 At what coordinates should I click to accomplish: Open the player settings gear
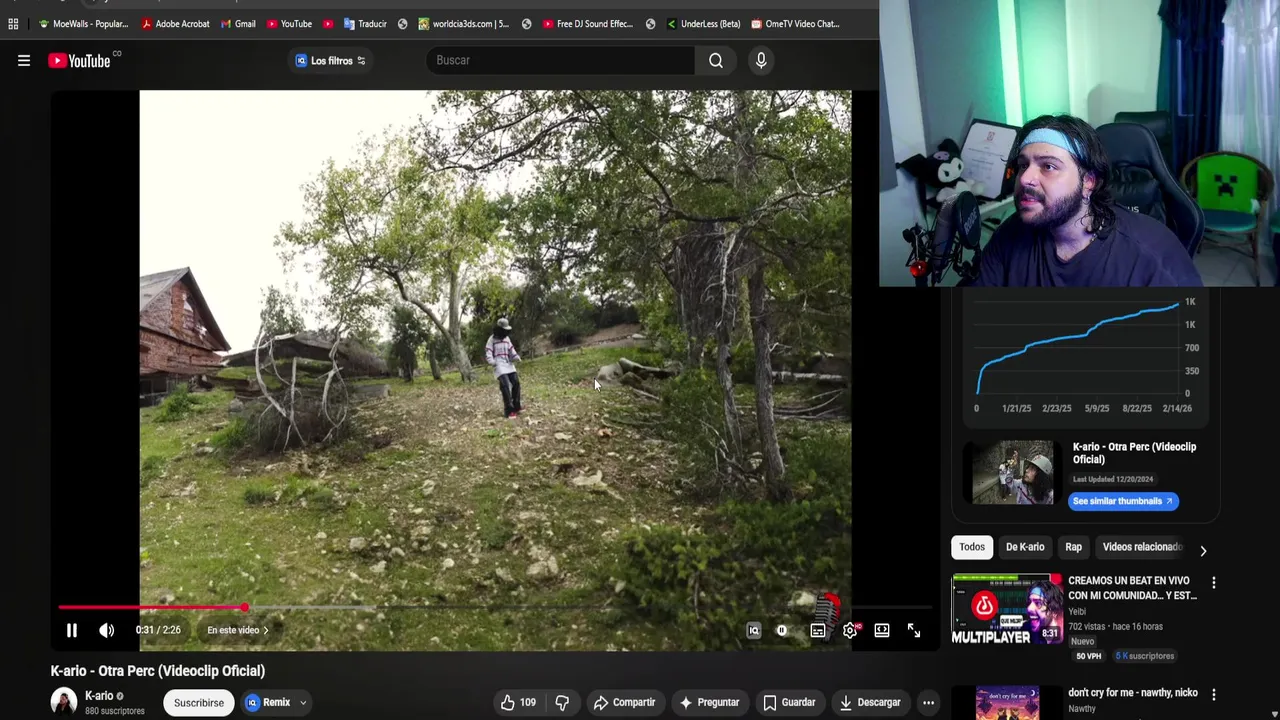[850, 630]
